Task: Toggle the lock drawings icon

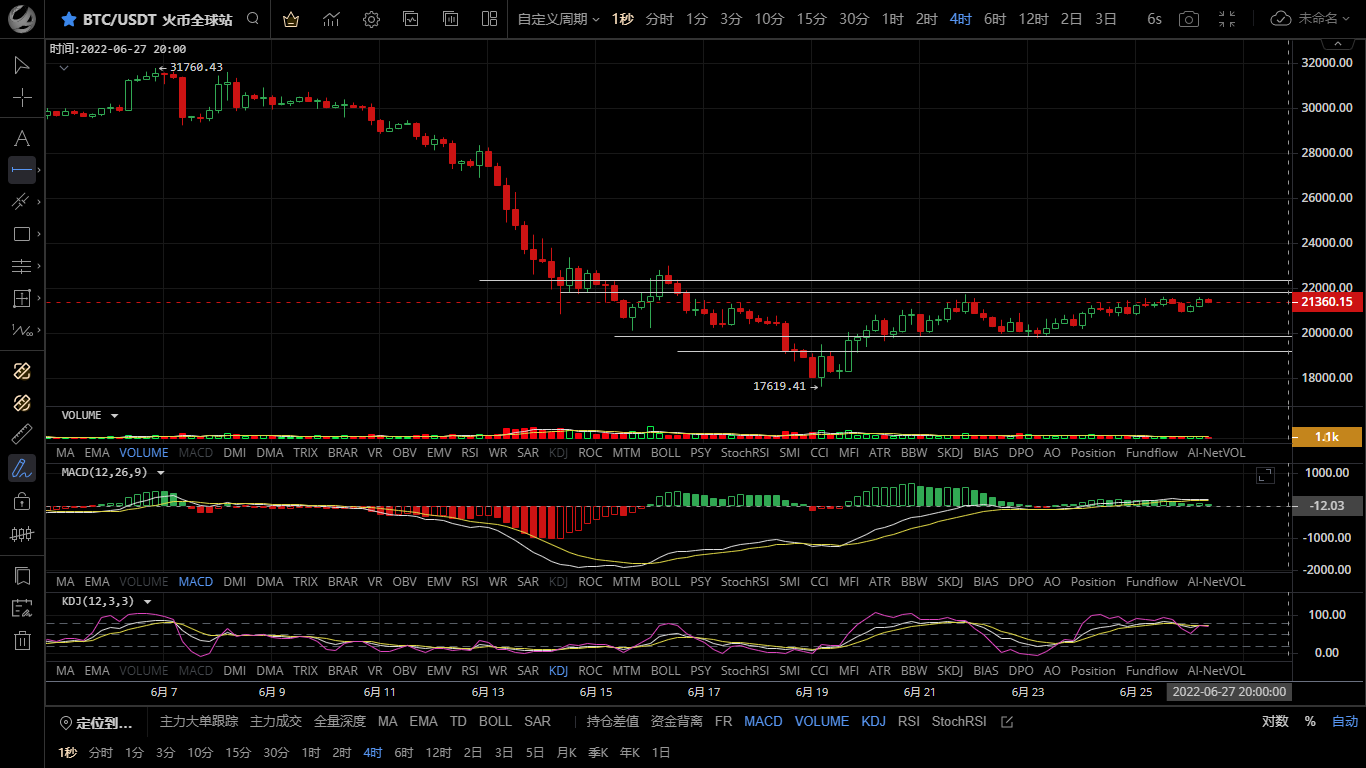Action: pyautogui.click(x=21, y=501)
